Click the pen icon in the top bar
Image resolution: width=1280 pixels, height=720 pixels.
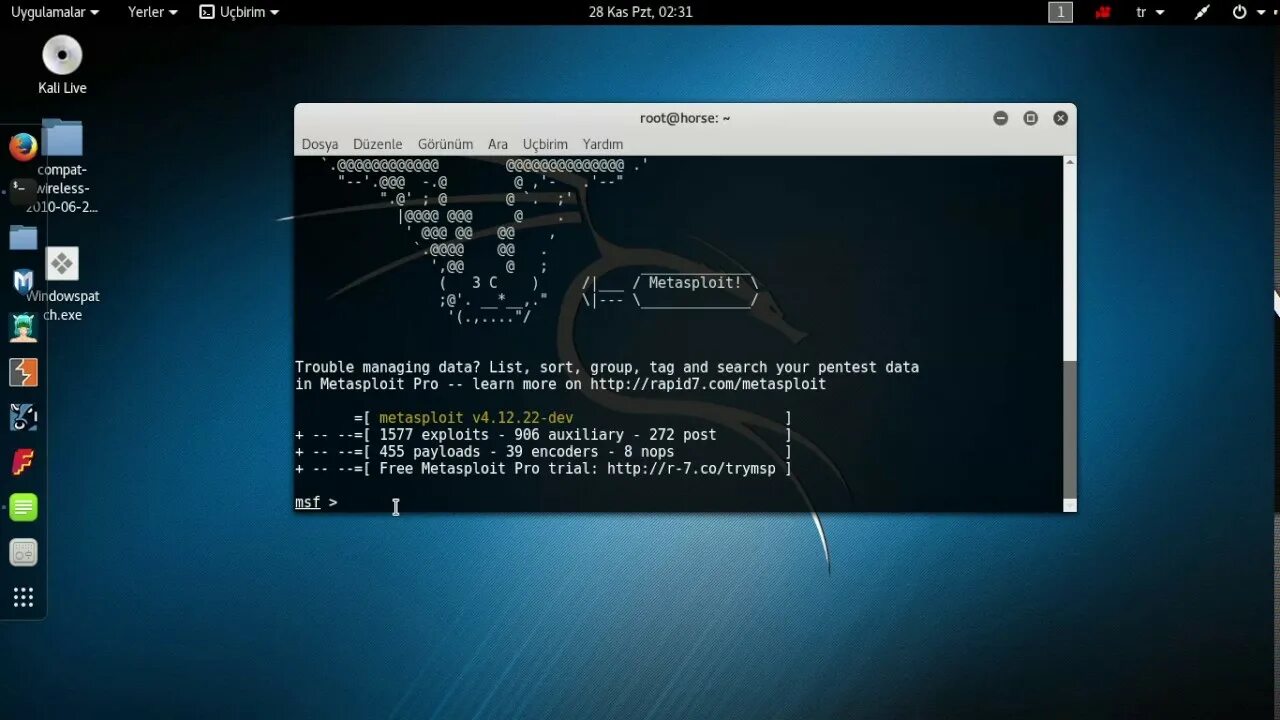click(x=1201, y=12)
